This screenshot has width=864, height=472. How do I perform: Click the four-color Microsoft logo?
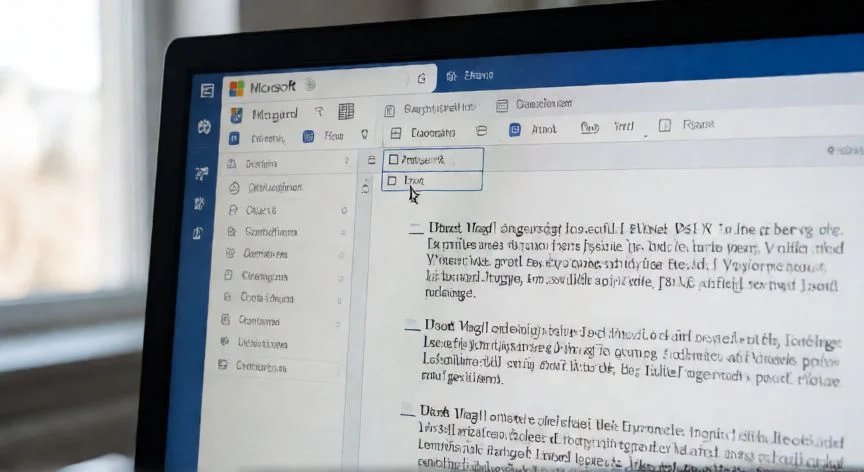237,88
